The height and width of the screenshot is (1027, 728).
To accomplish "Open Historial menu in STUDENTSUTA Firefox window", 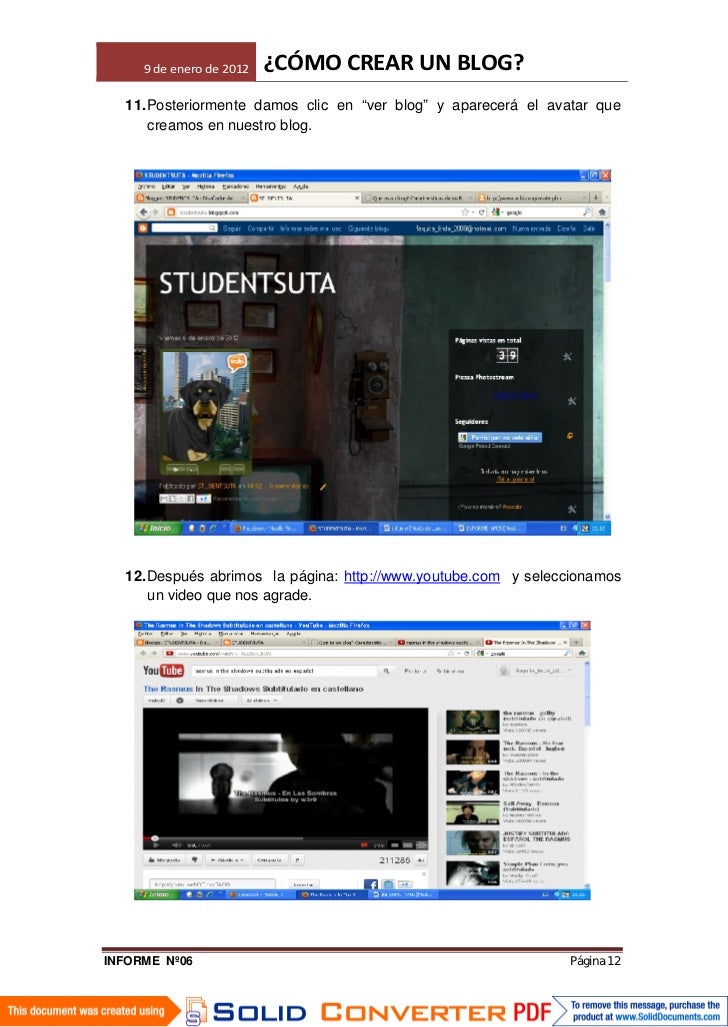I will tap(206, 187).
